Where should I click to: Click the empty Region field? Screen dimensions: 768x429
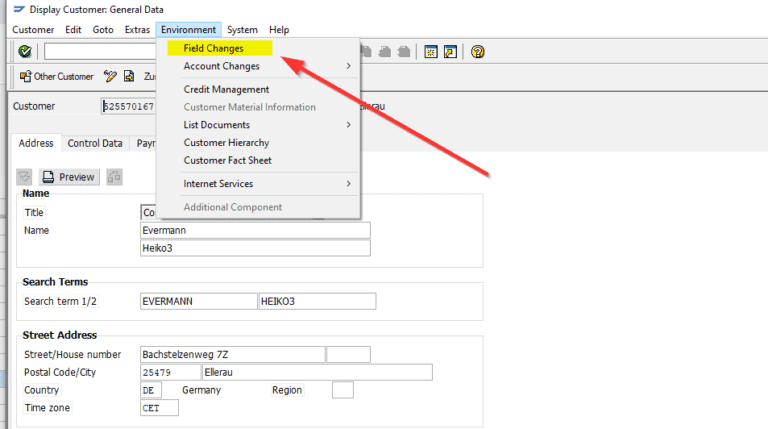coord(343,390)
